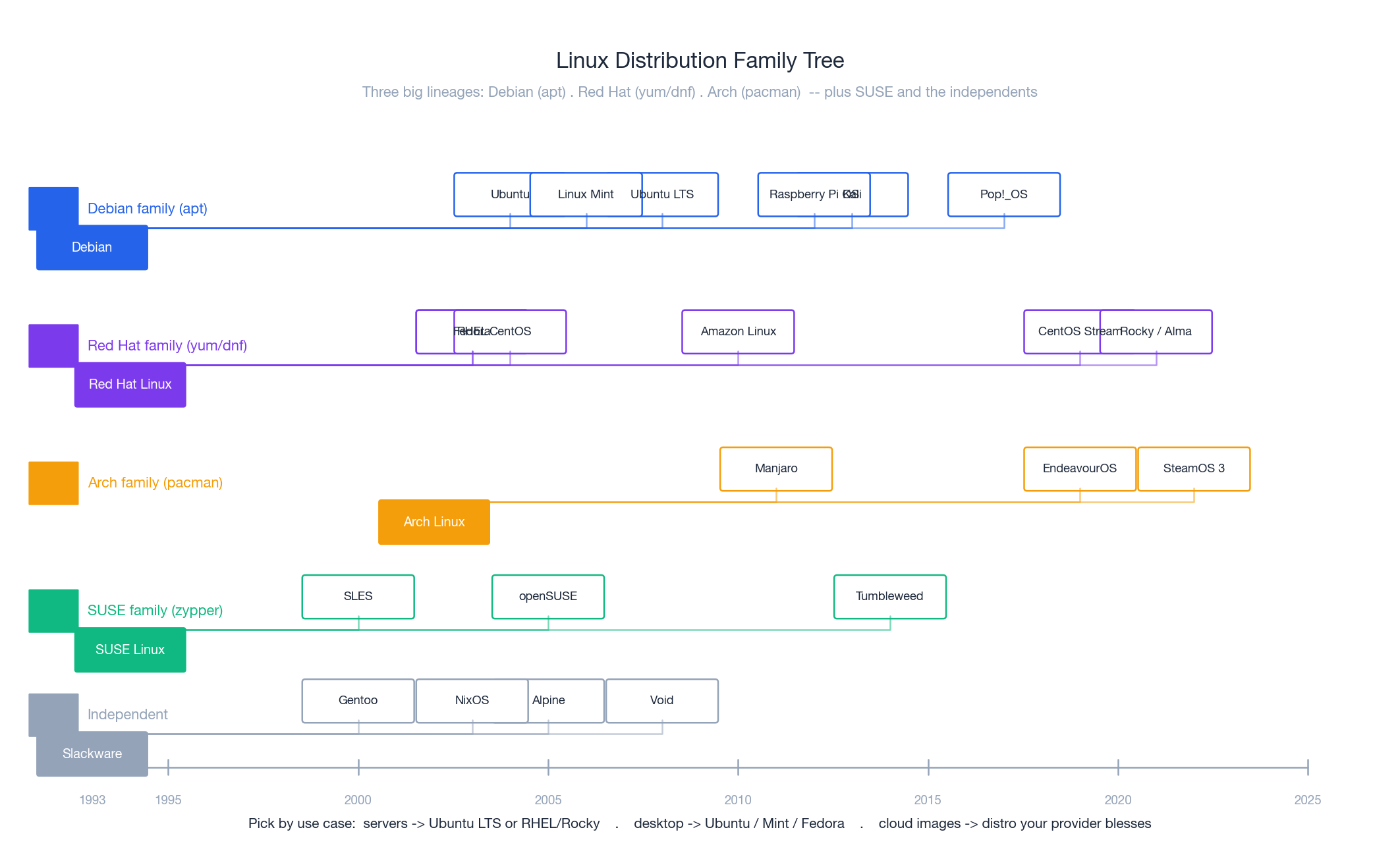Open the Tumbleweed node
Viewport: 1400px width, 855px height.
click(x=890, y=596)
